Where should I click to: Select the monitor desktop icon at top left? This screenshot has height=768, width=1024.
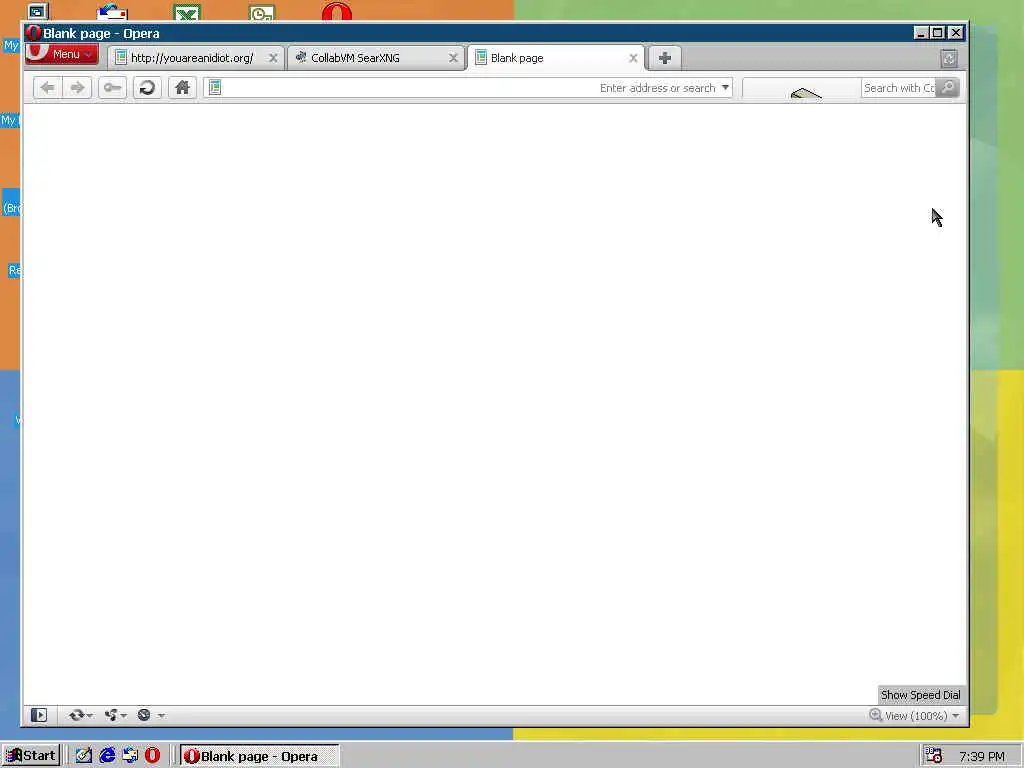(38, 11)
